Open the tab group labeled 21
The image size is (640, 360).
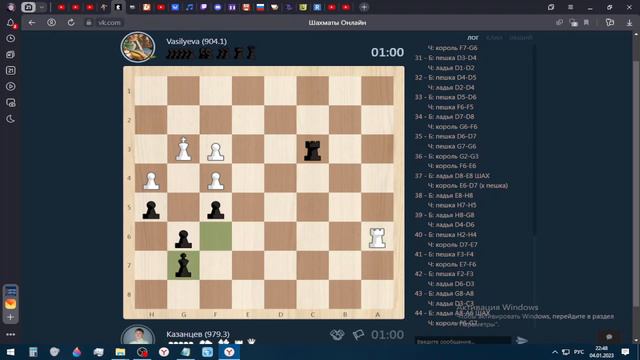28,7
